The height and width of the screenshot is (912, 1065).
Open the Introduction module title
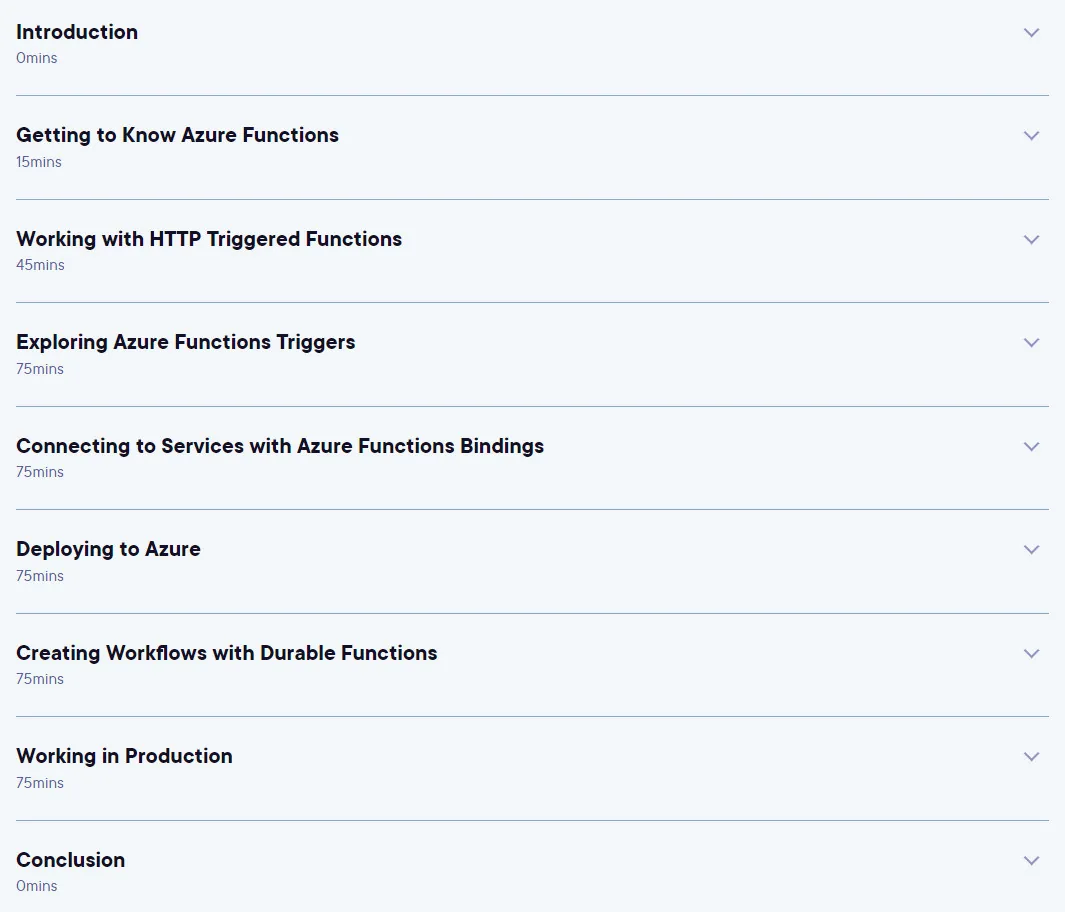click(x=77, y=32)
